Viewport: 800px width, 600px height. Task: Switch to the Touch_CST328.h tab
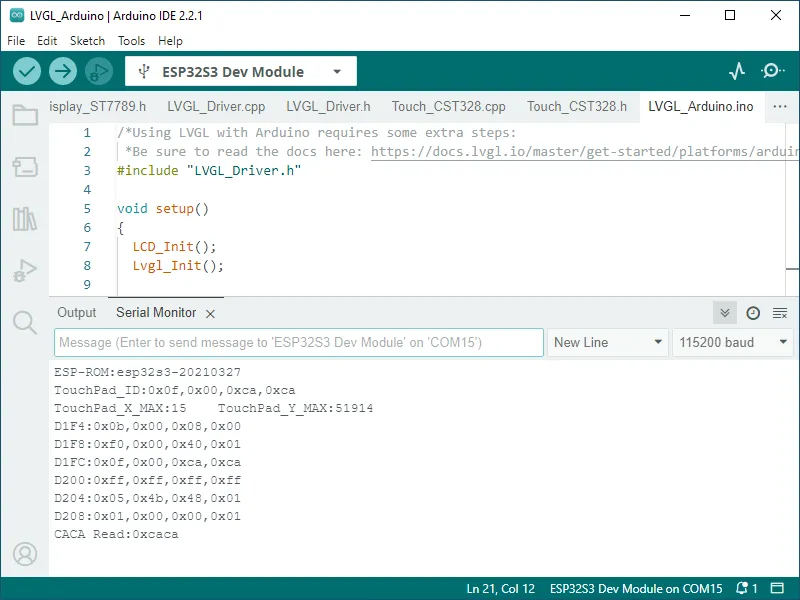point(577,106)
